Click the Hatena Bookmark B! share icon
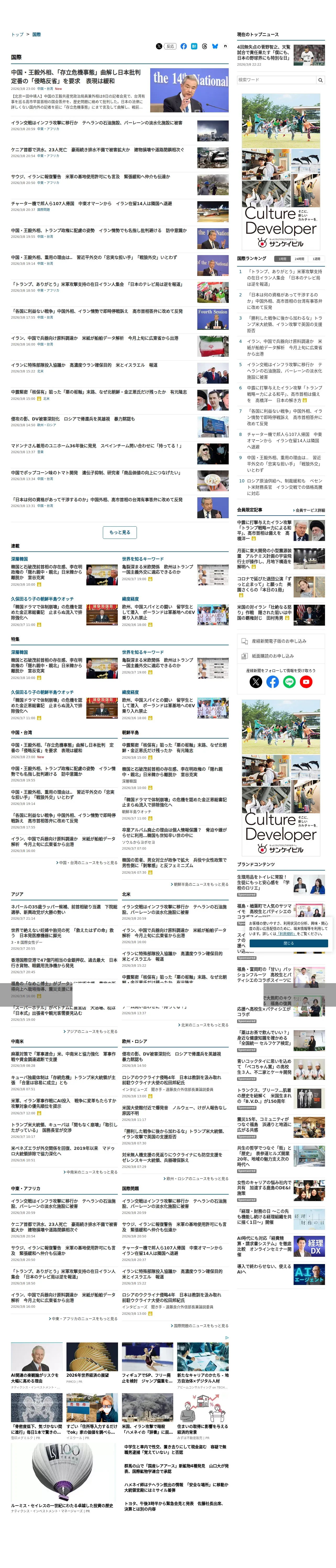This screenshot has width=336, height=1568. tap(194, 46)
